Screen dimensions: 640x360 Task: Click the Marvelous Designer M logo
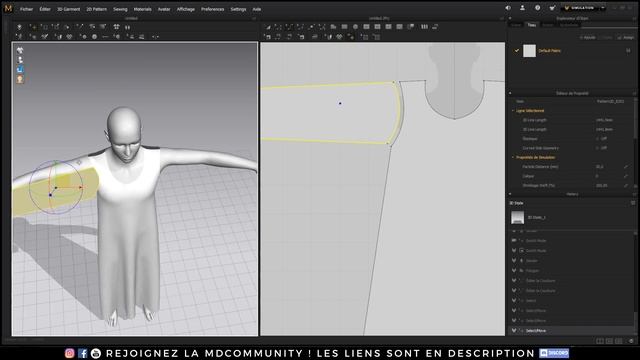(x=8, y=8)
